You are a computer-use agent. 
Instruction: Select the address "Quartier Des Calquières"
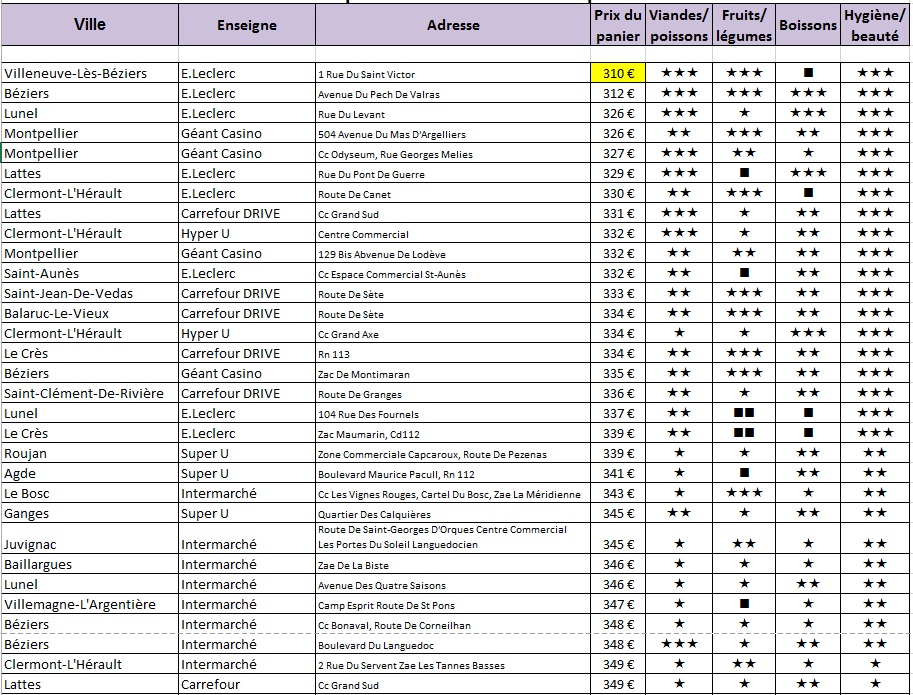(x=374, y=515)
